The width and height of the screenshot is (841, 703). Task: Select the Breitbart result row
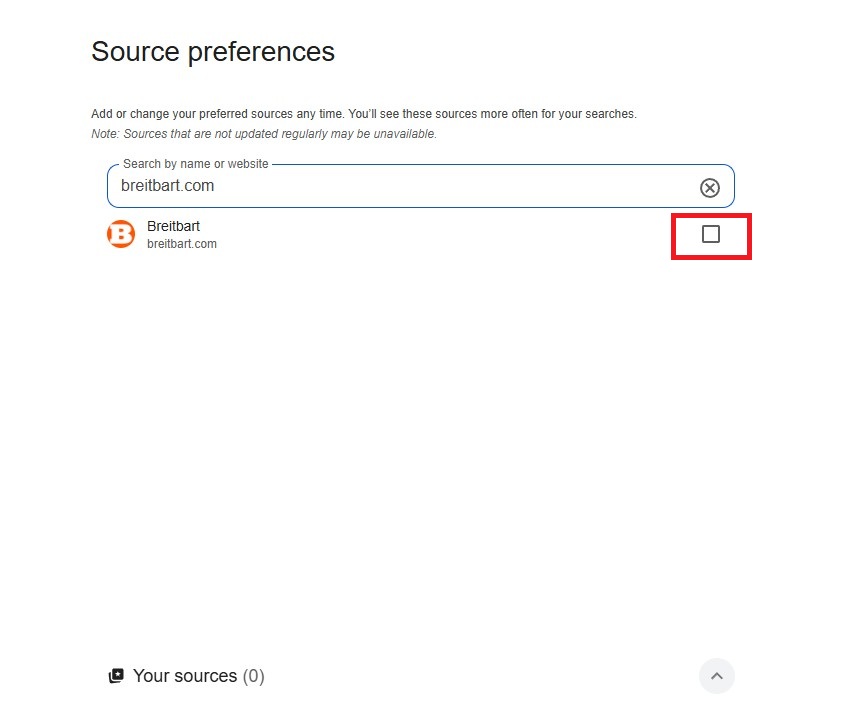click(400, 234)
